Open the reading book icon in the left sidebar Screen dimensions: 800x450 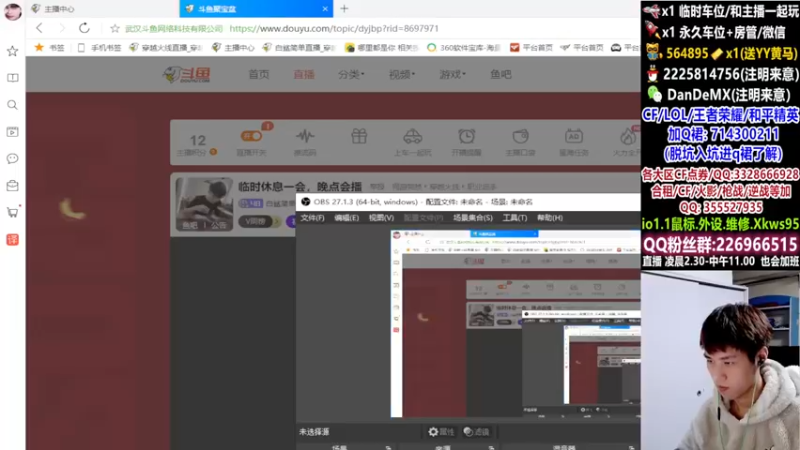tap(12, 78)
